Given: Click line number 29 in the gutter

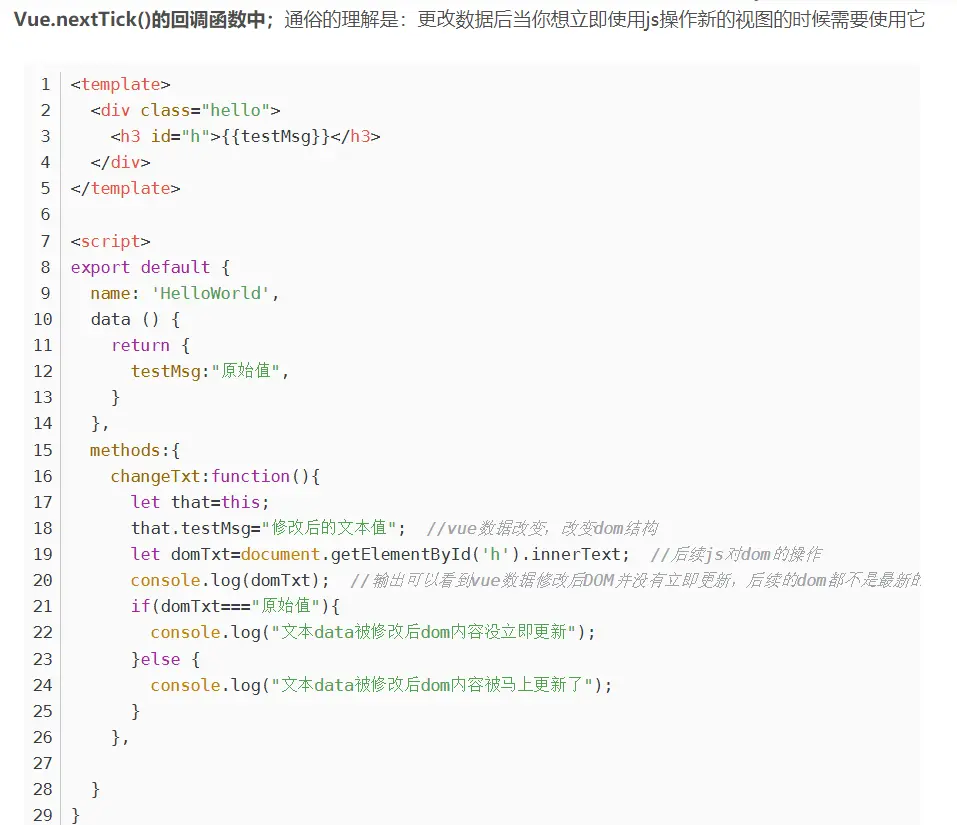Looking at the screenshot, I should pyautogui.click(x=43, y=815).
